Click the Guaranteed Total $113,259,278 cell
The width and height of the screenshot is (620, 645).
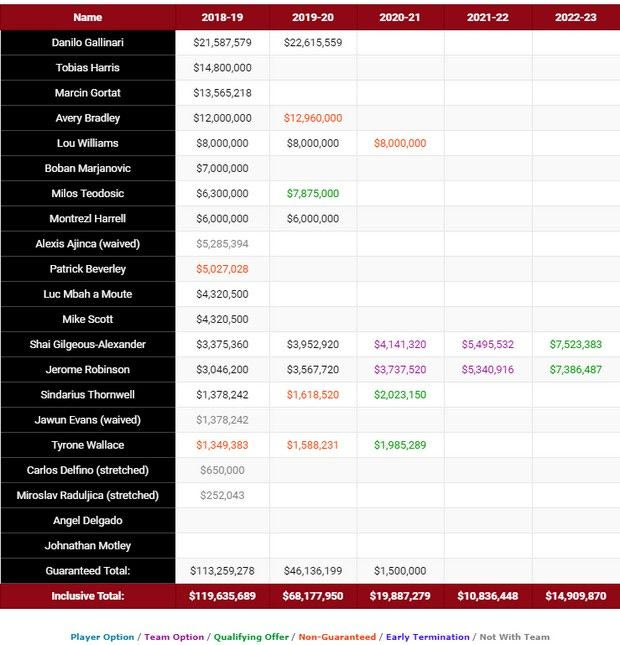(221, 571)
